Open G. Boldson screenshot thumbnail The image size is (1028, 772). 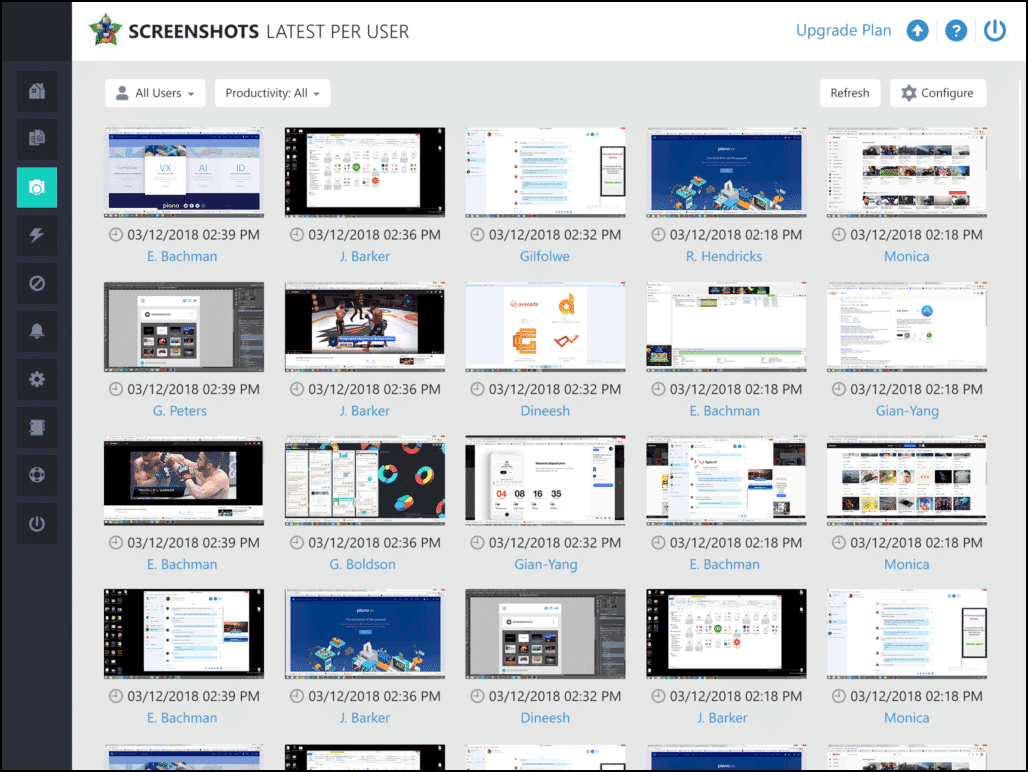click(364, 480)
